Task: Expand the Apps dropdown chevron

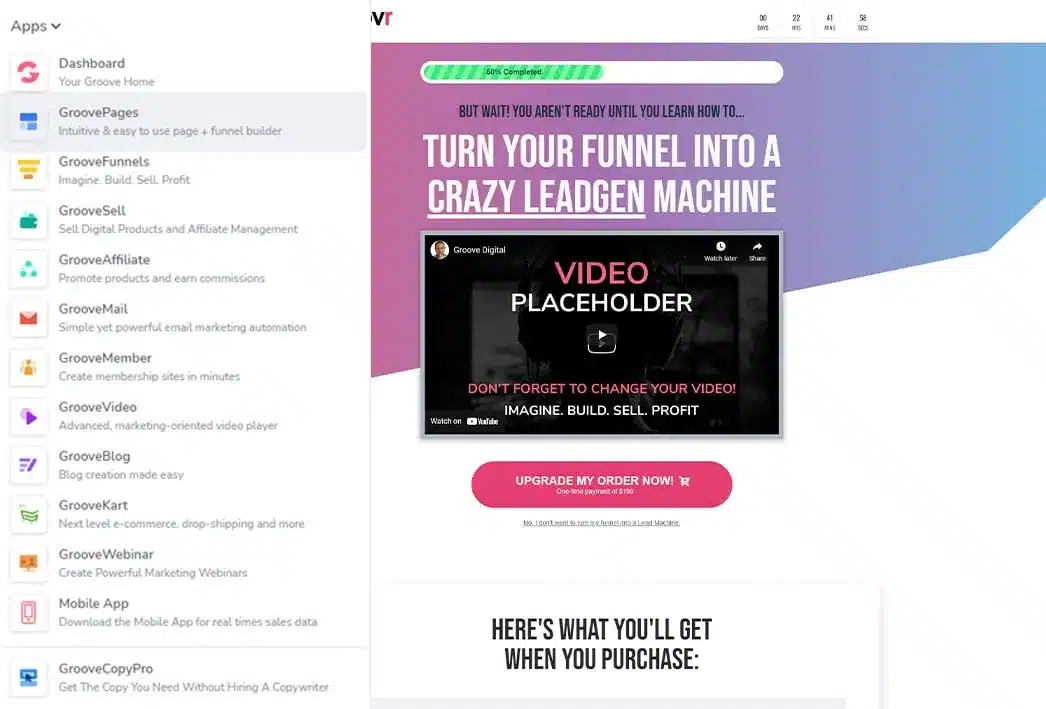Action: coord(56,27)
